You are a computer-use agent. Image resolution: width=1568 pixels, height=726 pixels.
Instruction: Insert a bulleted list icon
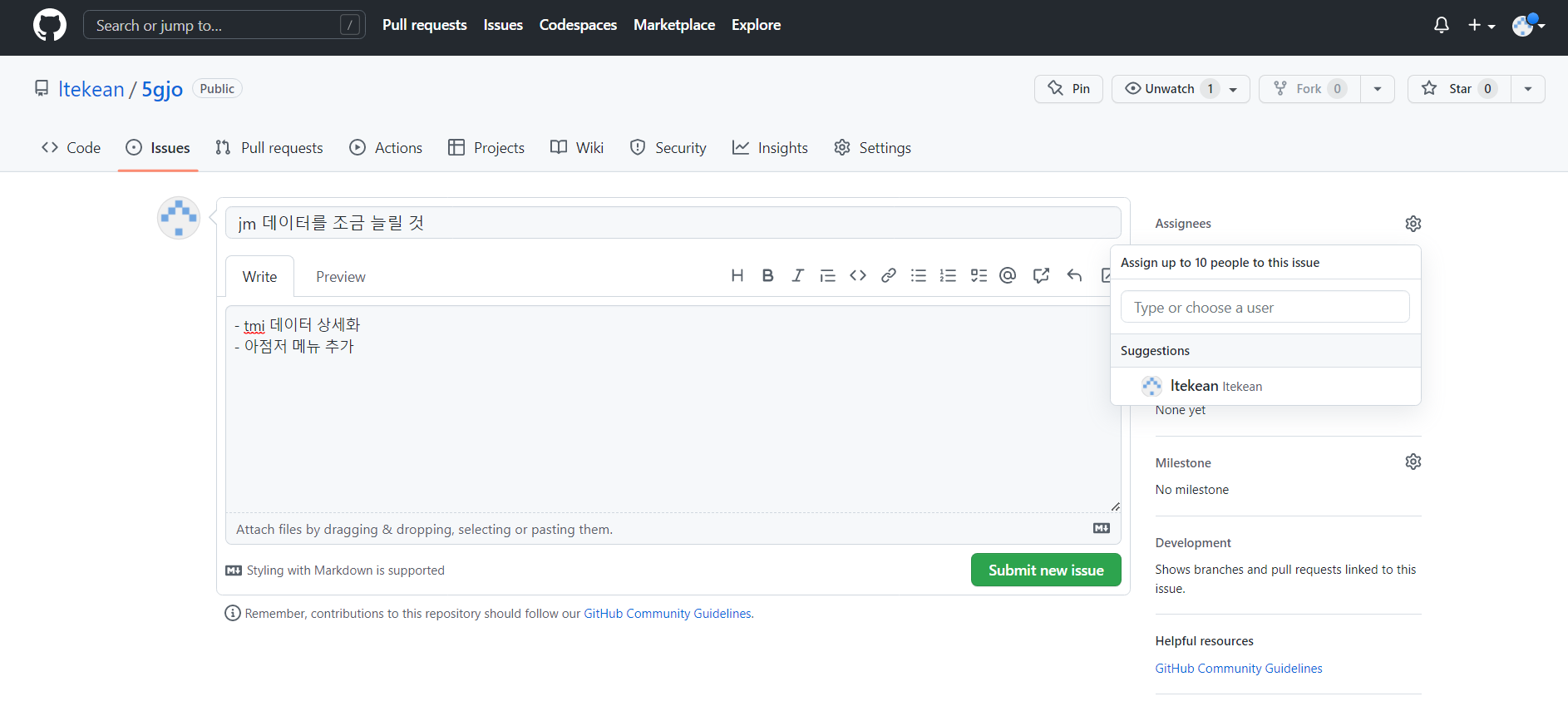pyautogui.click(x=919, y=275)
